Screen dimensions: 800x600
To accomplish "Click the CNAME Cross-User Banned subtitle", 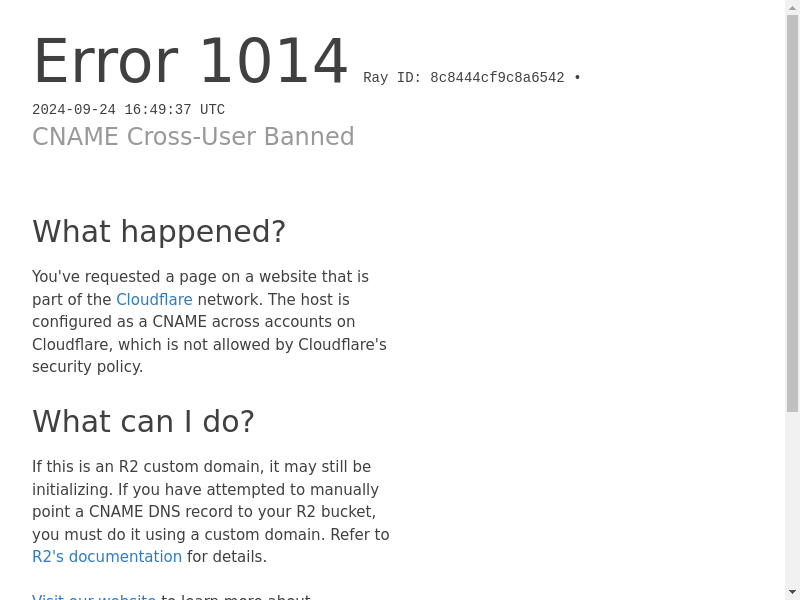I will click(x=193, y=137).
